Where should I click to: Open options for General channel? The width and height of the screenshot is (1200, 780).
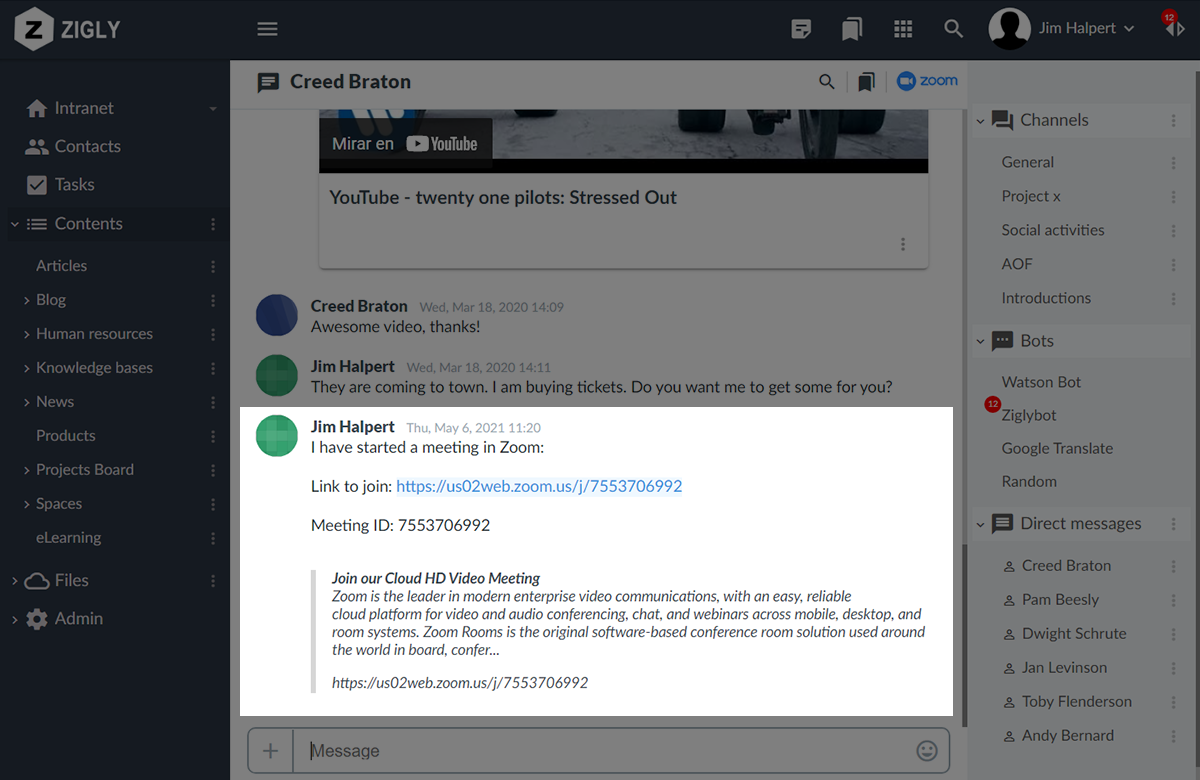1173,162
